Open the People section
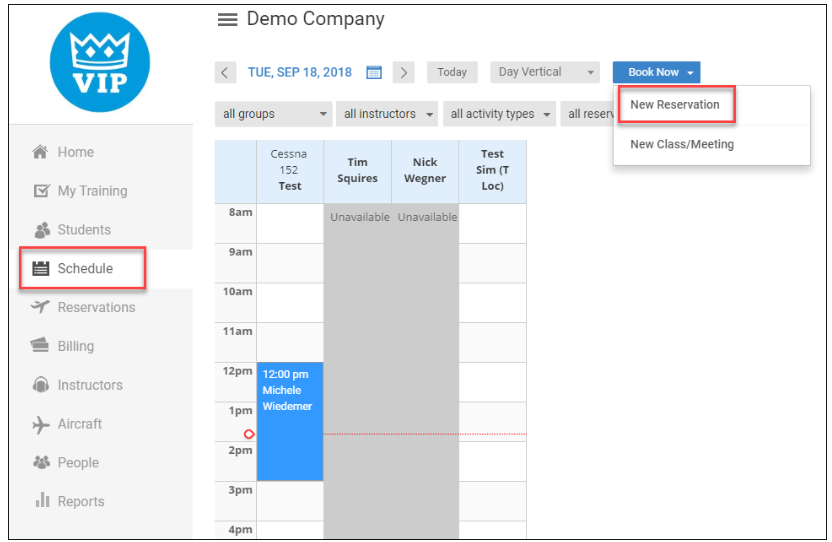Viewport: 832px width, 542px height. pyautogui.click(x=78, y=463)
